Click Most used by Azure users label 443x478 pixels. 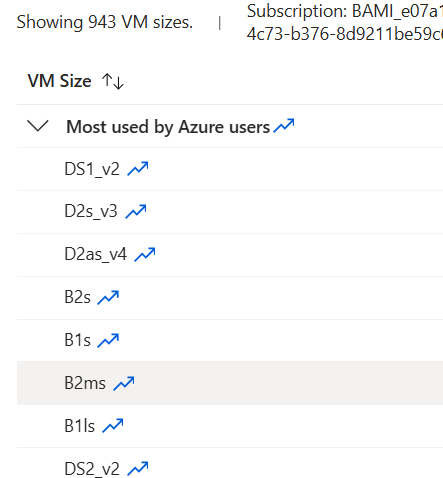pos(168,127)
